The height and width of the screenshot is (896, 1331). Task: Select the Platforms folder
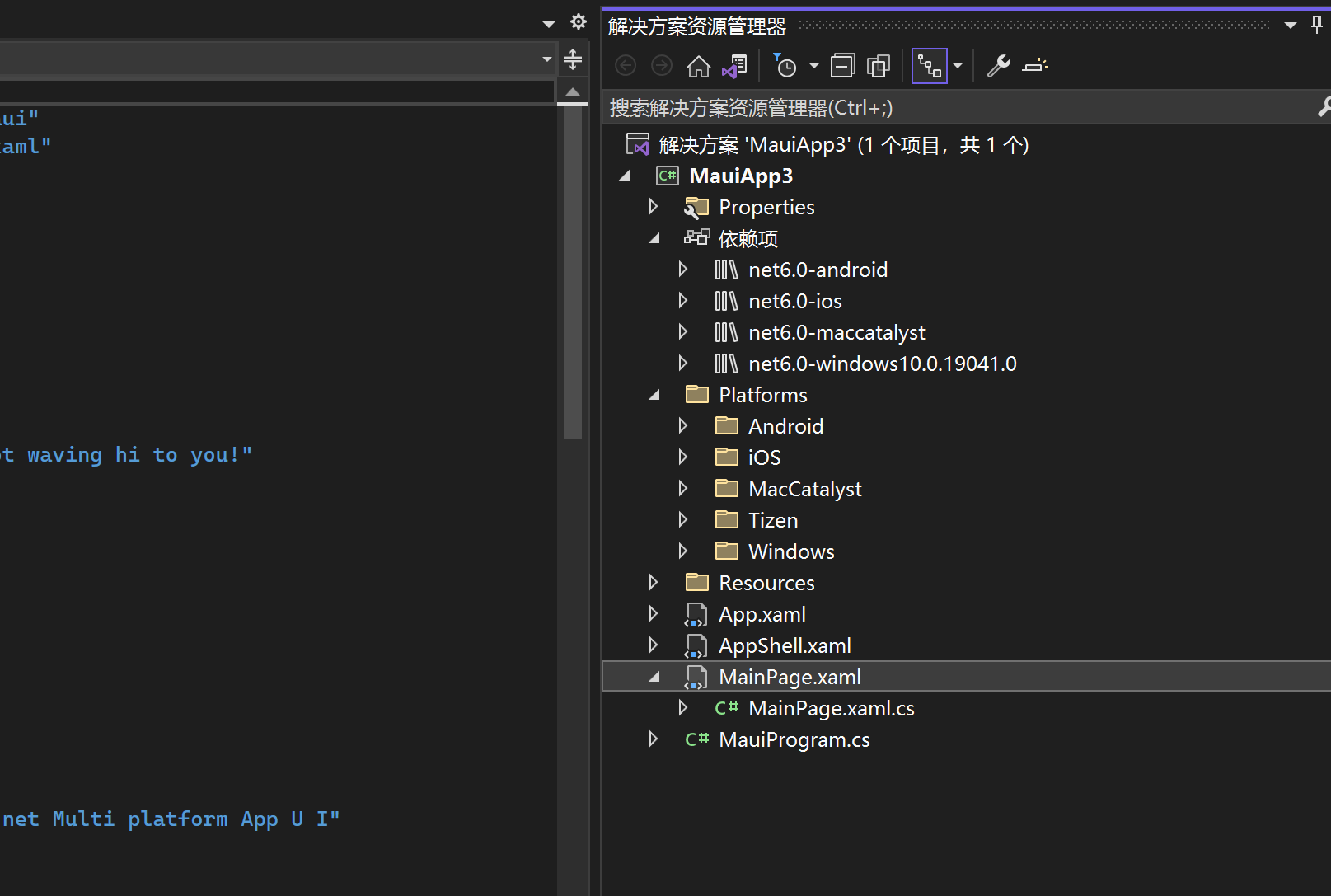tap(762, 395)
